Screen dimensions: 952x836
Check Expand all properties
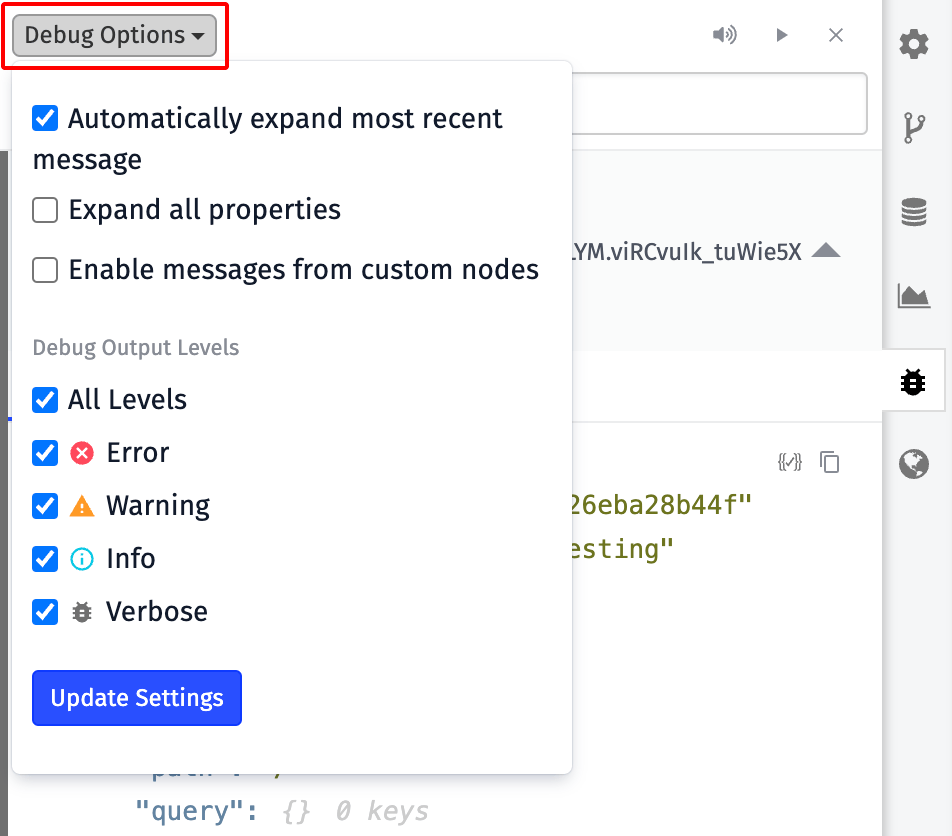45,210
